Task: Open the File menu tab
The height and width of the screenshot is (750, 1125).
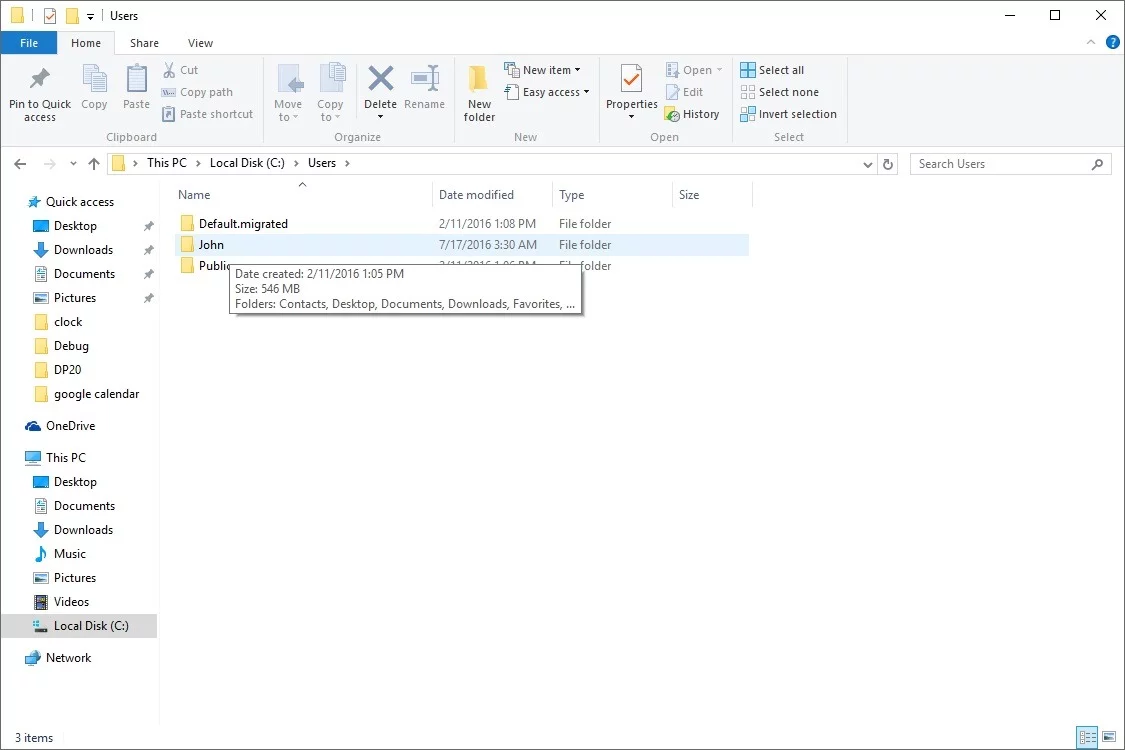Action: (x=29, y=43)
